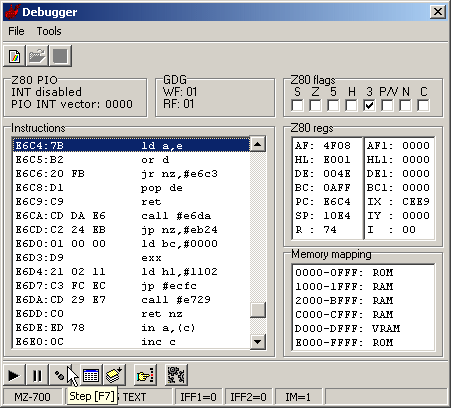
Task: Click memory mapping row D000-DFFF: VRAM
Action: click(348, 329)
